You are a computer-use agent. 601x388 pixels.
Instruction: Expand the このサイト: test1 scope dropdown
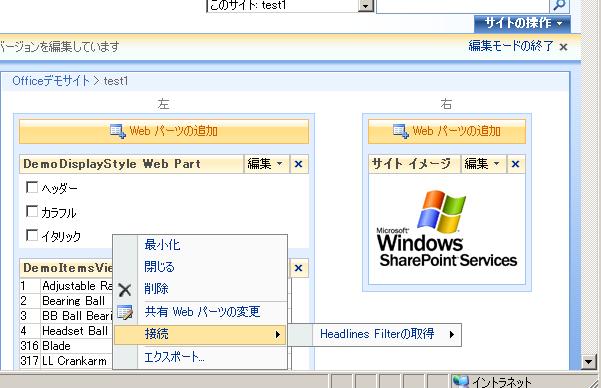[x=366, y=6]
